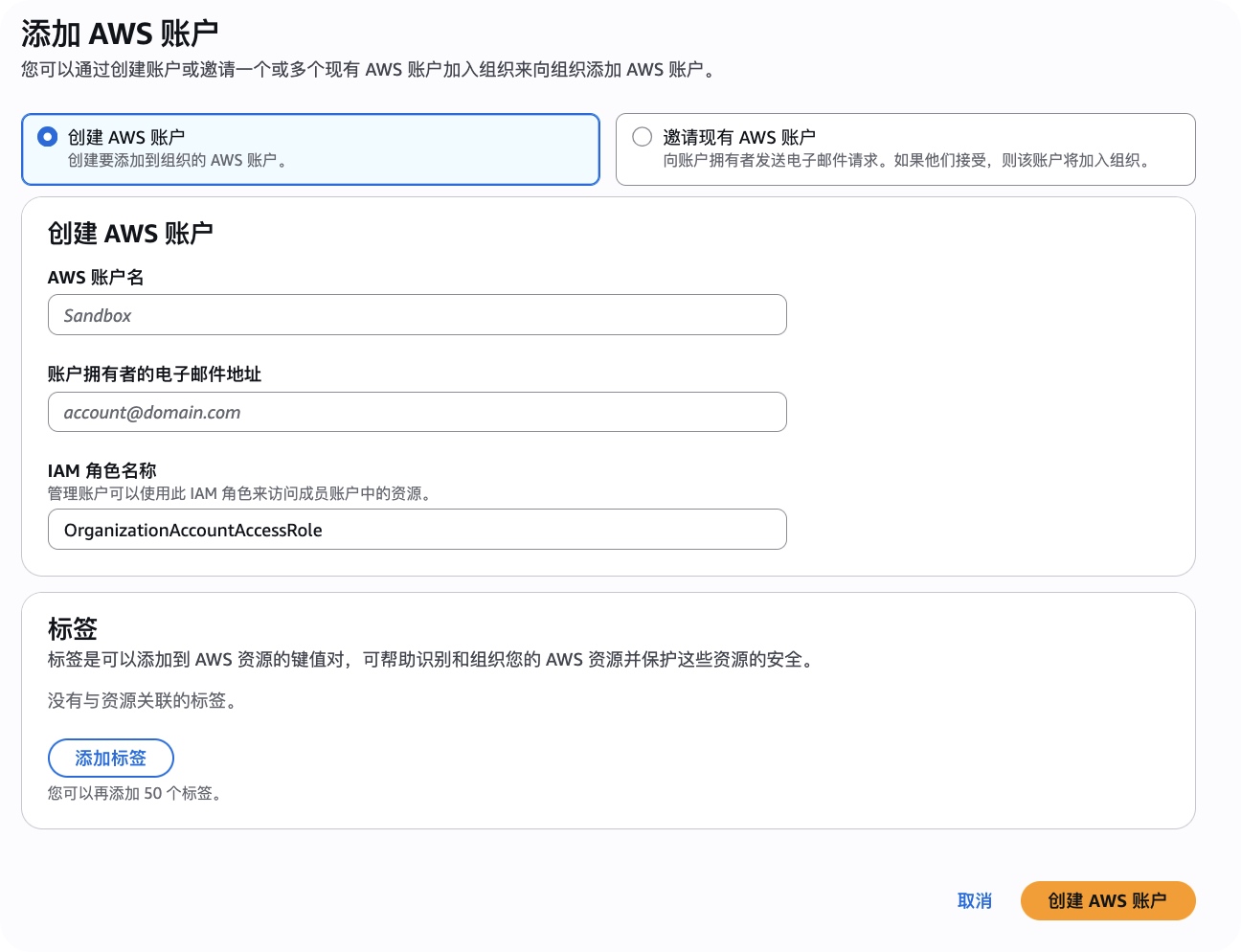
Task: Click the 创建 AWS 账户 form section heading
Action: [130, 233]
